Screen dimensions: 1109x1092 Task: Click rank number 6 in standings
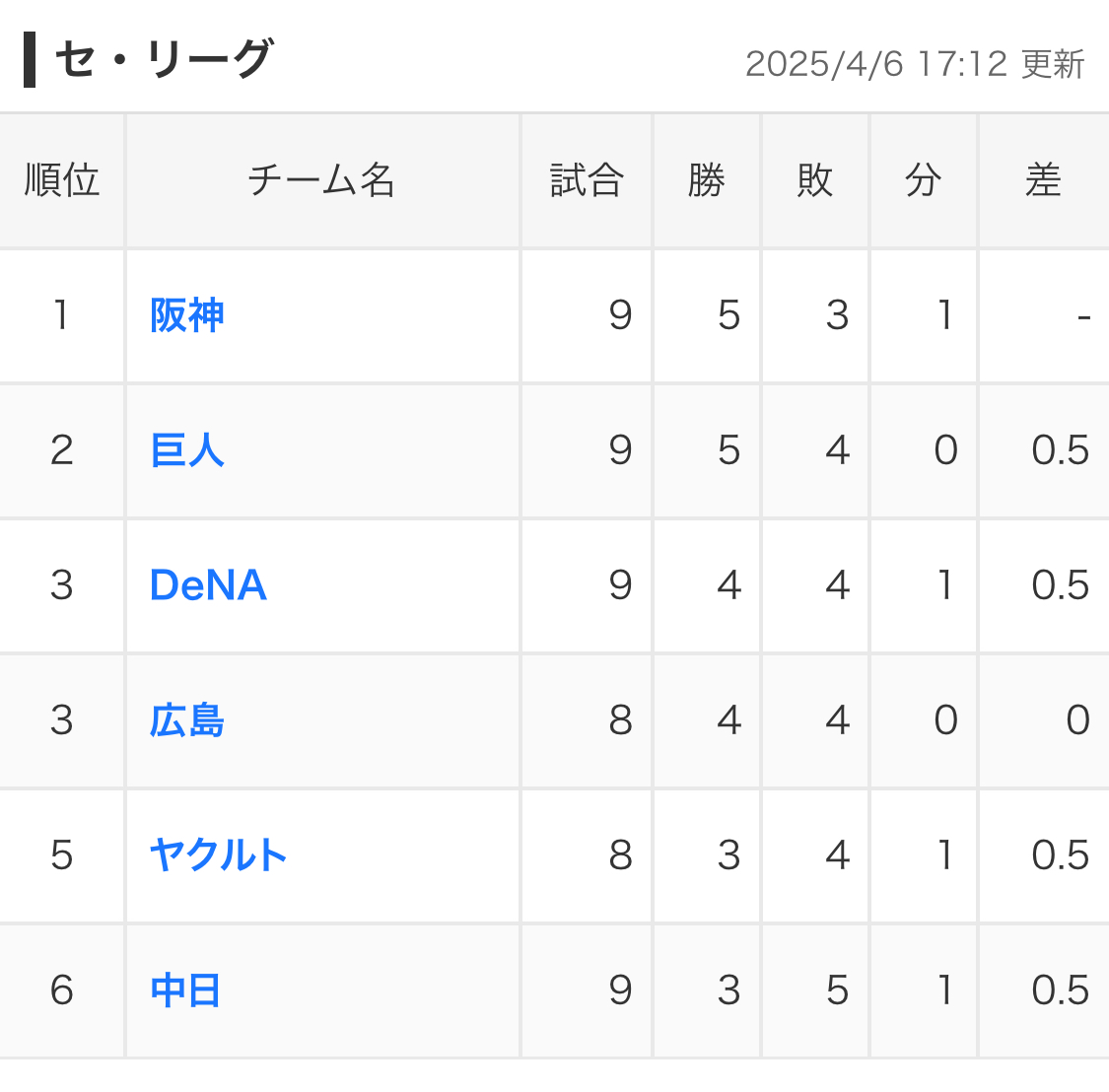(x=61, y=990)
